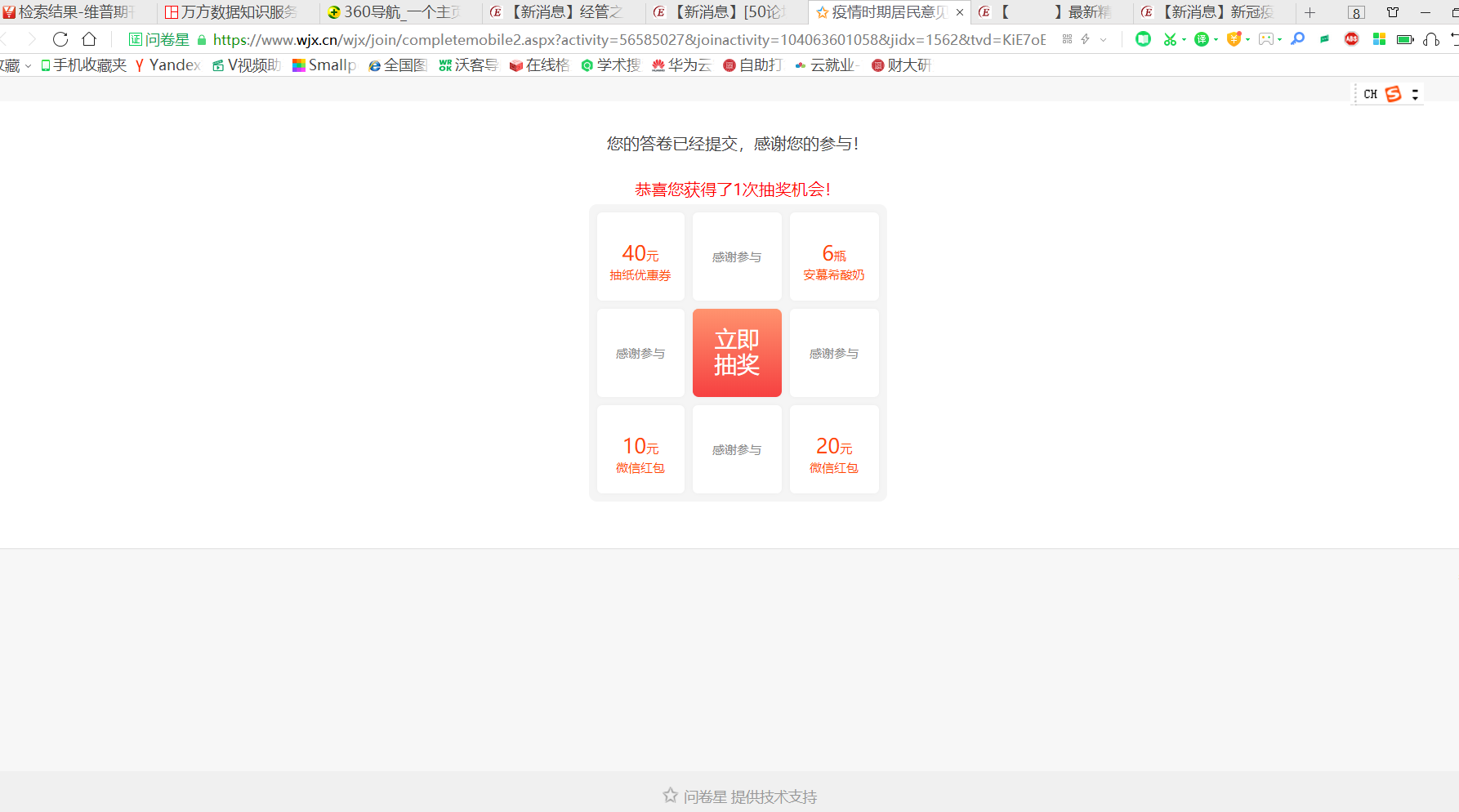This screenshot has width=1459, height=812.
Task: Switch to the 万方数据知识服务 tab
Action: (237, 12)
